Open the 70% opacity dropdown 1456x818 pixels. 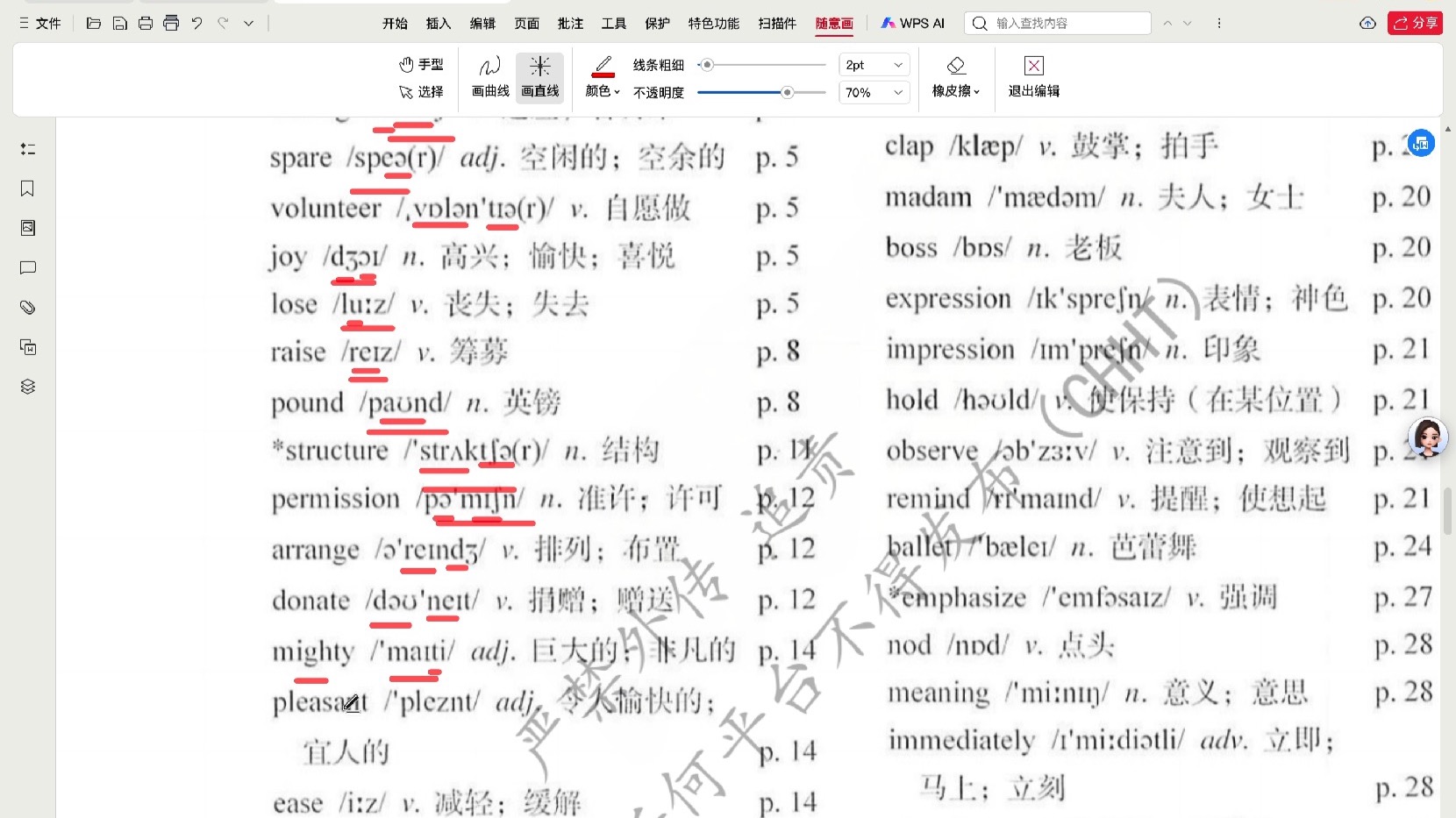pyautogui.click(x=874, y=92)
